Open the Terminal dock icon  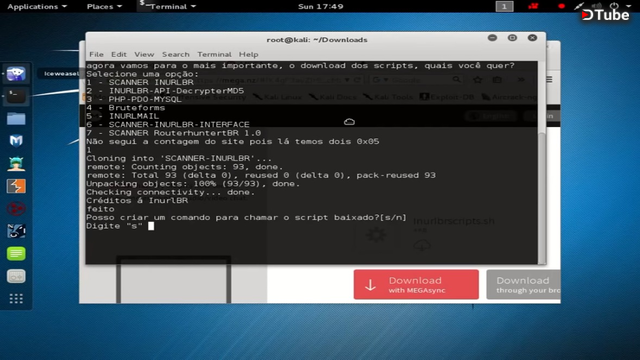click(16, 96)
